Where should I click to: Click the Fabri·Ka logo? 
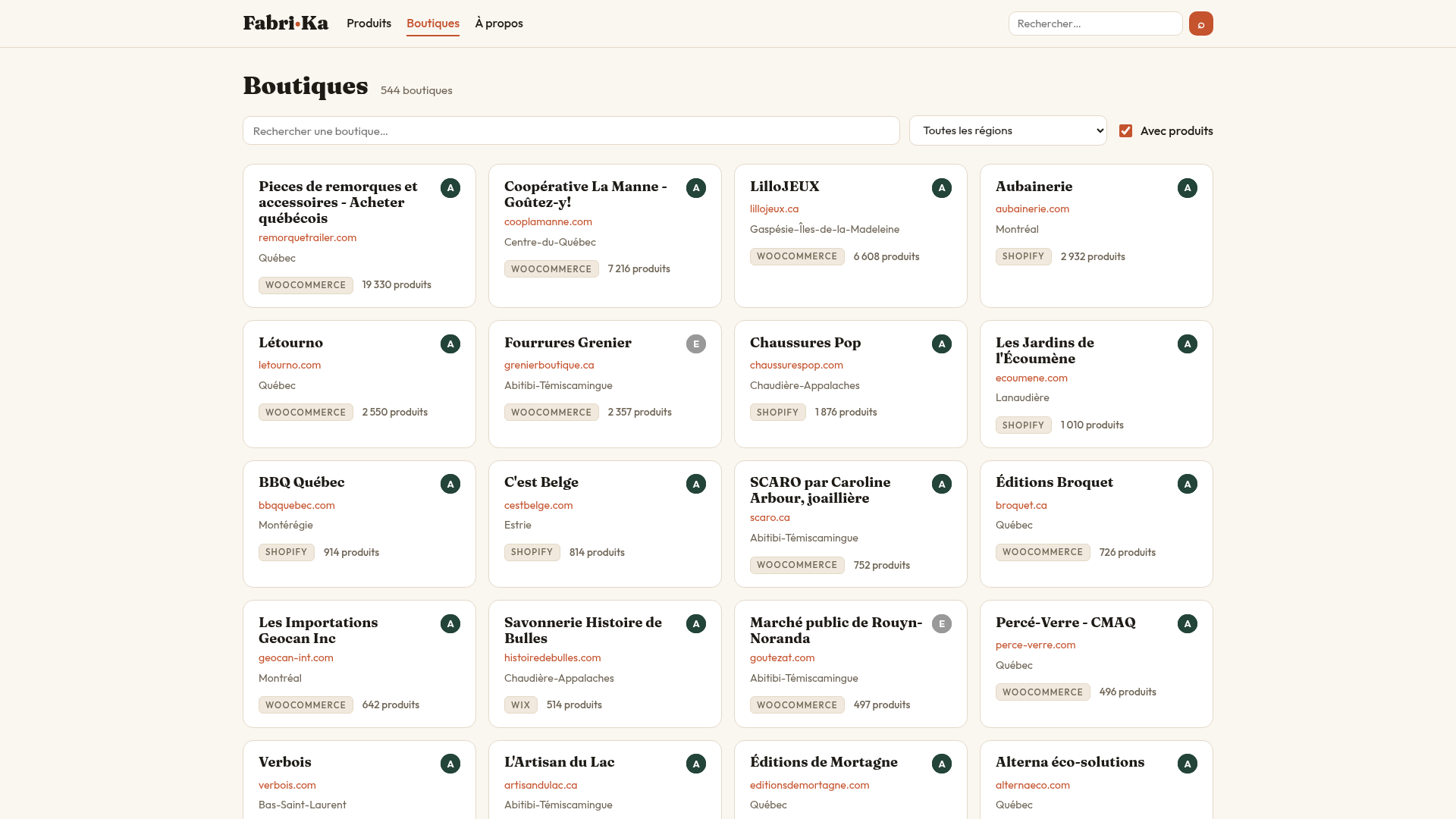click(285, 24)
